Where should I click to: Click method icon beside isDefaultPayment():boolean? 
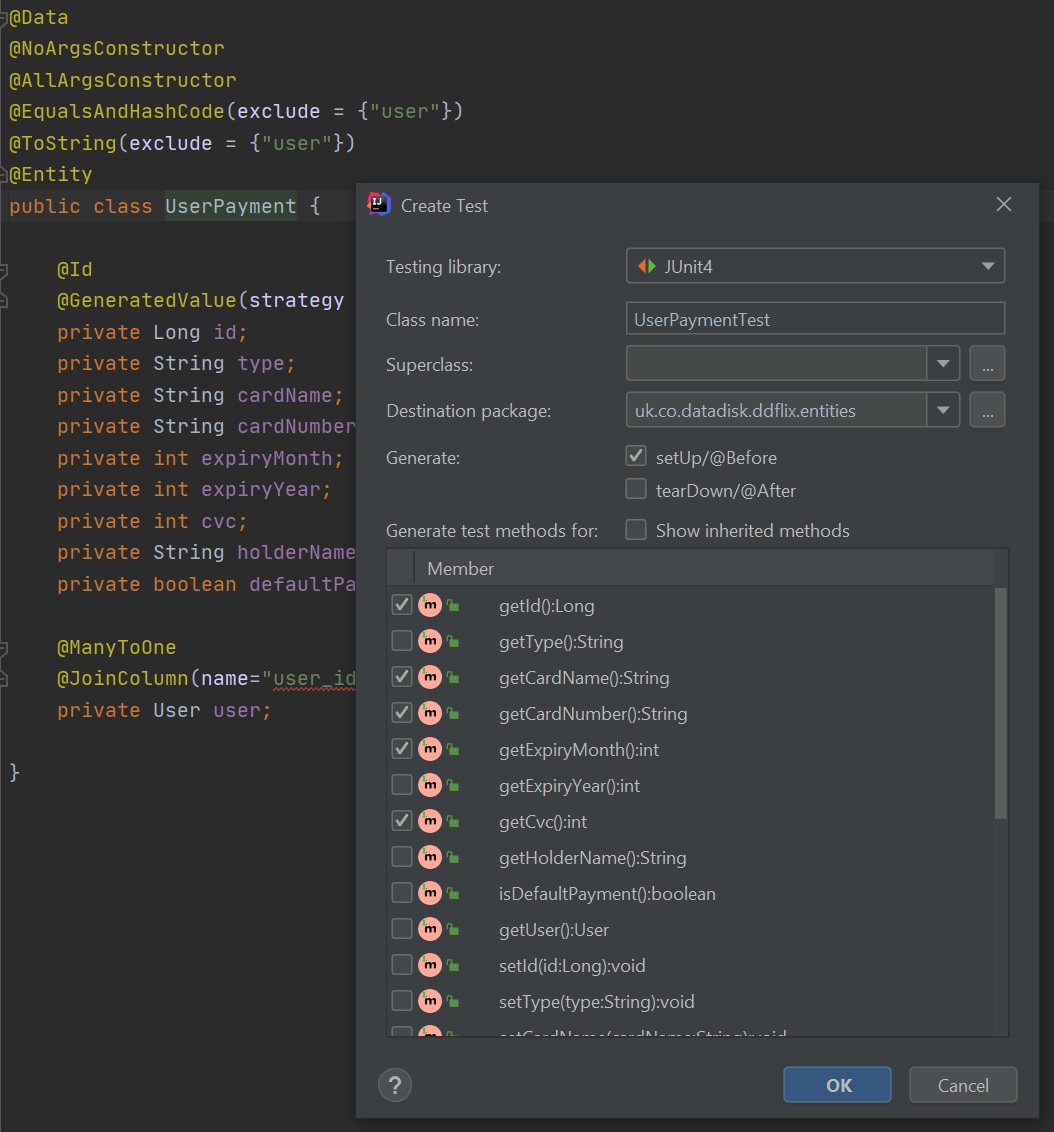[x=430, y=894]
